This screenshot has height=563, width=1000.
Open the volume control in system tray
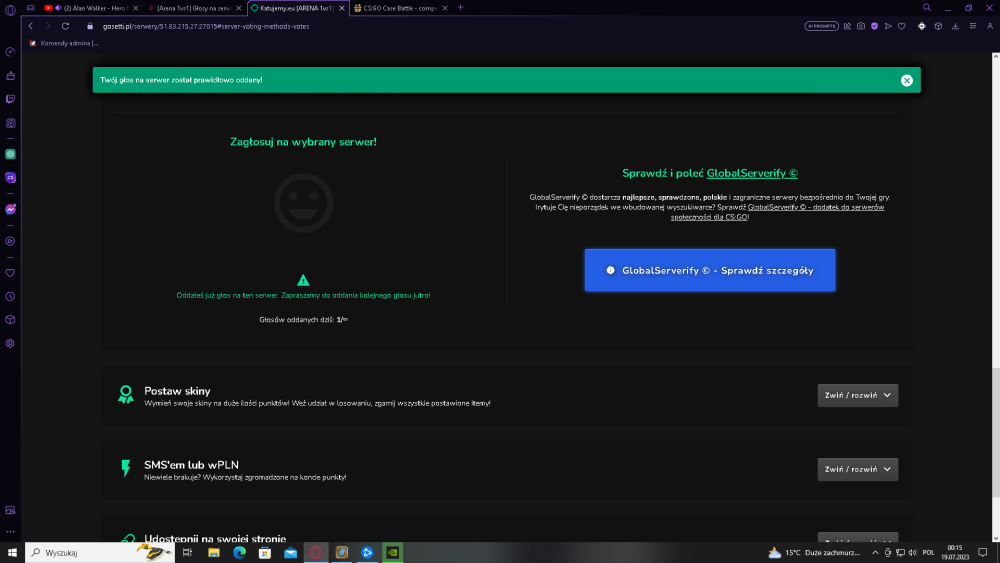pos(912,552)
